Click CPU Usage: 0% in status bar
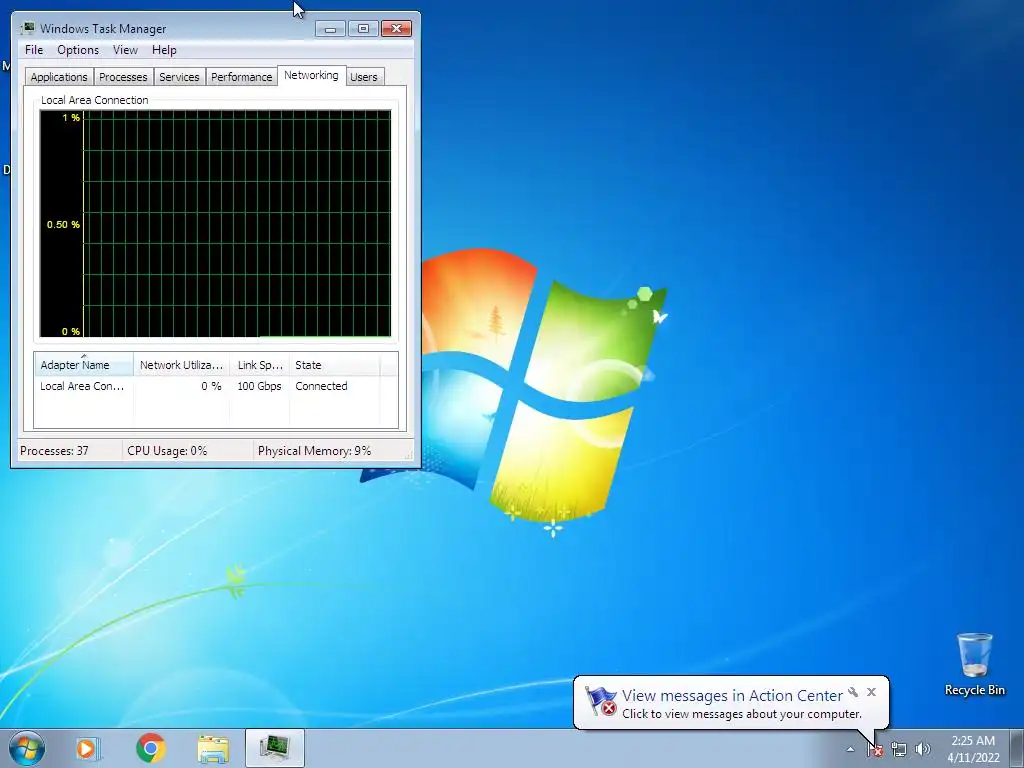The height and width of the screenshot is (768, 1024). [167, 451]
